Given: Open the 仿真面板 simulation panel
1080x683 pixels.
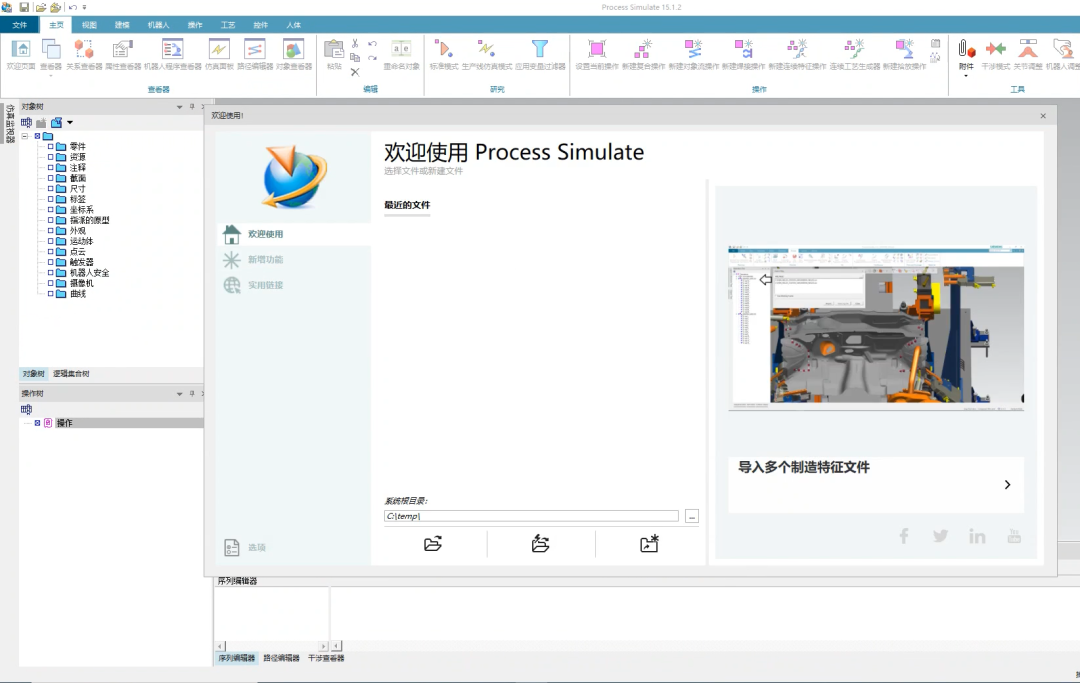Looking at the screenshot, I should 219,54.
